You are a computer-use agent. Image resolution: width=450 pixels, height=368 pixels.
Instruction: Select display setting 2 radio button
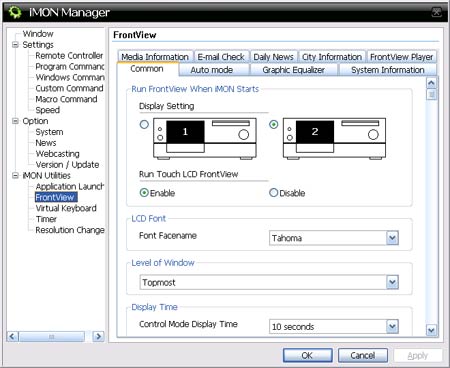[273, 125]
